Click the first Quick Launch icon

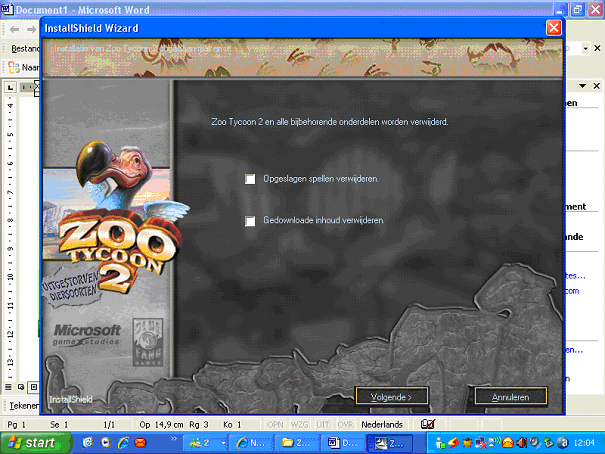pos(89,442)
